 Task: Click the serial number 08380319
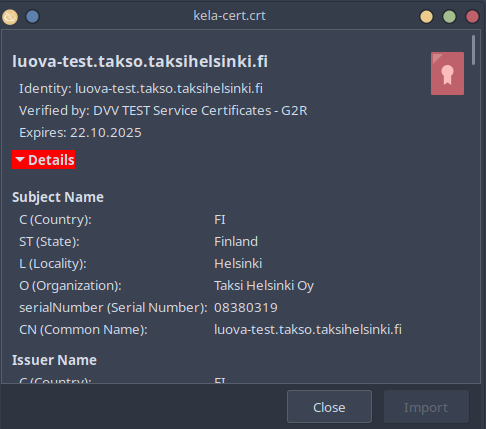[246, 308]
